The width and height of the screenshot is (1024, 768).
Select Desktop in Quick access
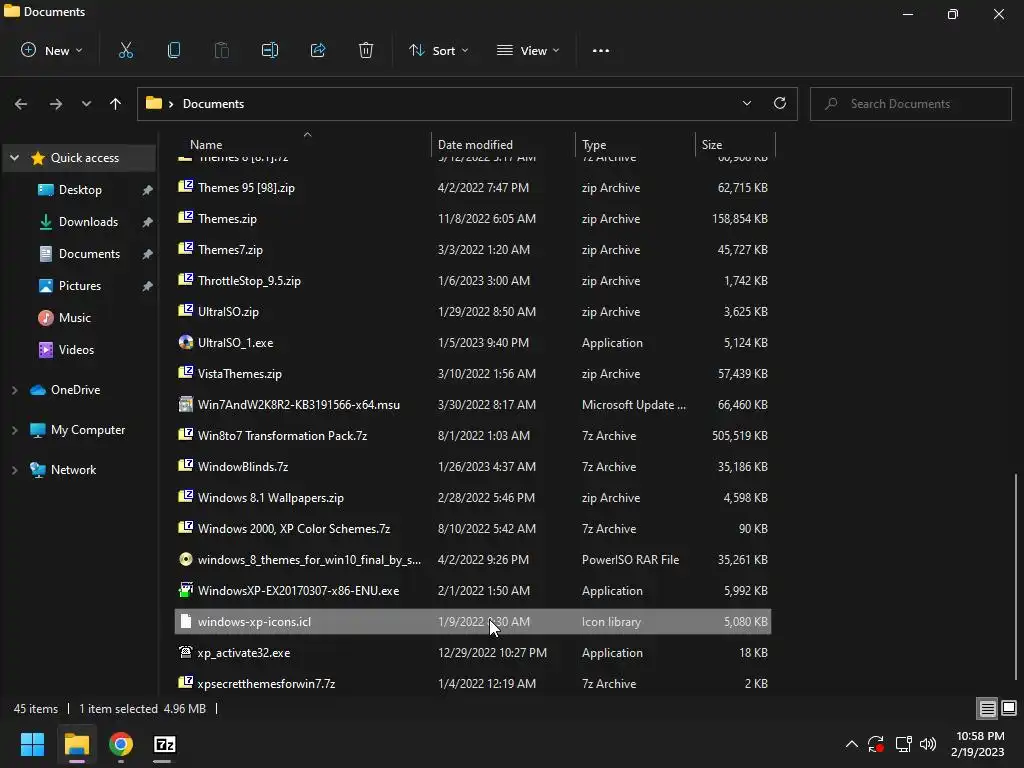click(x=80, y=190)
